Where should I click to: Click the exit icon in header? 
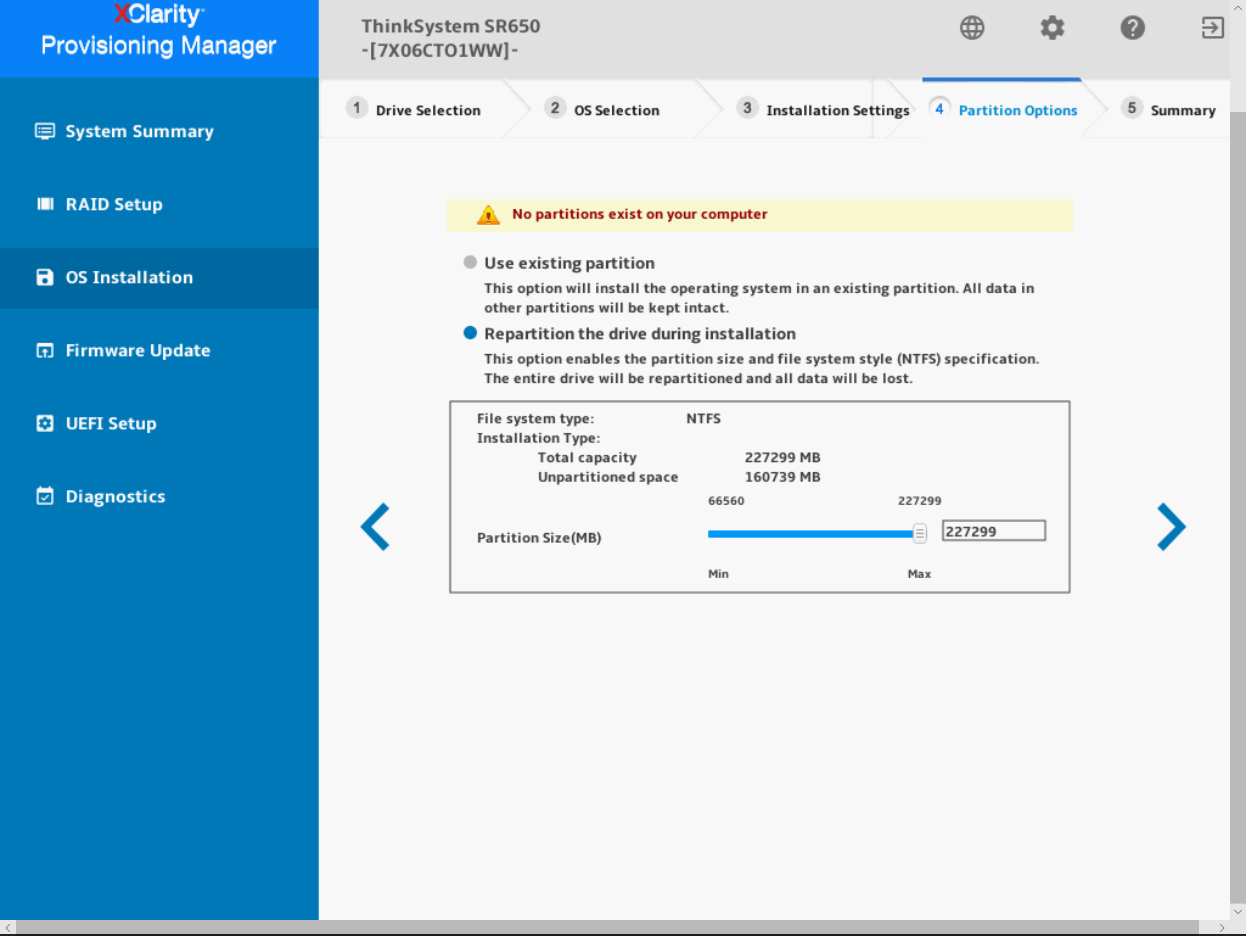coord(1212,28)
